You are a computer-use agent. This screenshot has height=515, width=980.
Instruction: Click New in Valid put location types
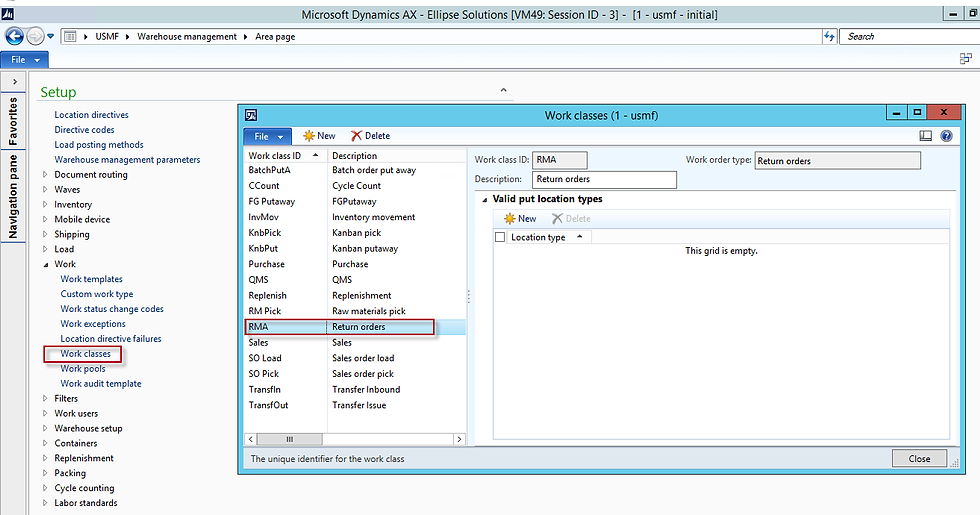click(x=520, y=219)
